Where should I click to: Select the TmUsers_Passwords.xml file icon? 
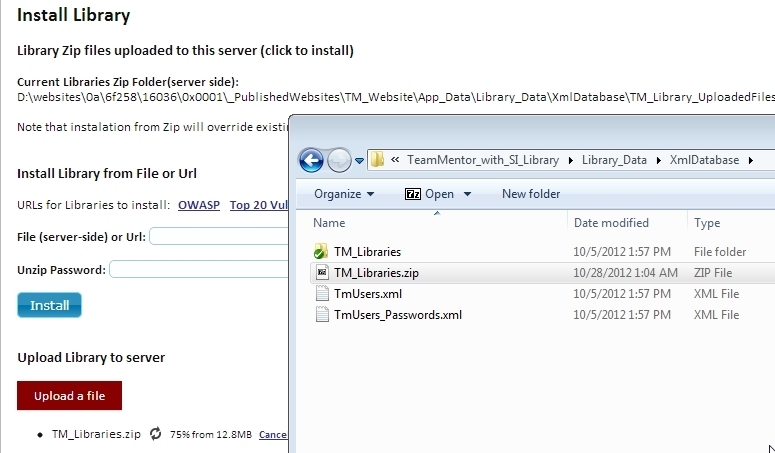click(x=321, y=315)
